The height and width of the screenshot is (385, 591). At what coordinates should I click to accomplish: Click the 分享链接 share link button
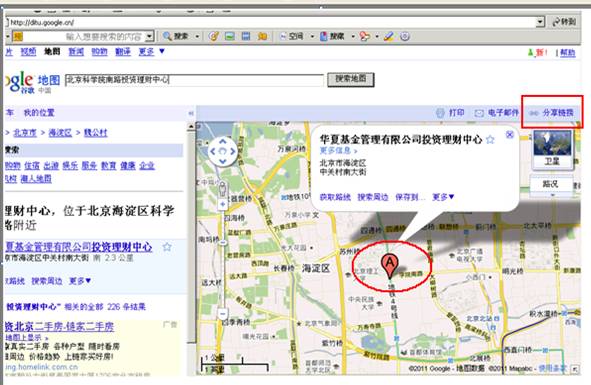pyautogui.click(x=552, y=113)
